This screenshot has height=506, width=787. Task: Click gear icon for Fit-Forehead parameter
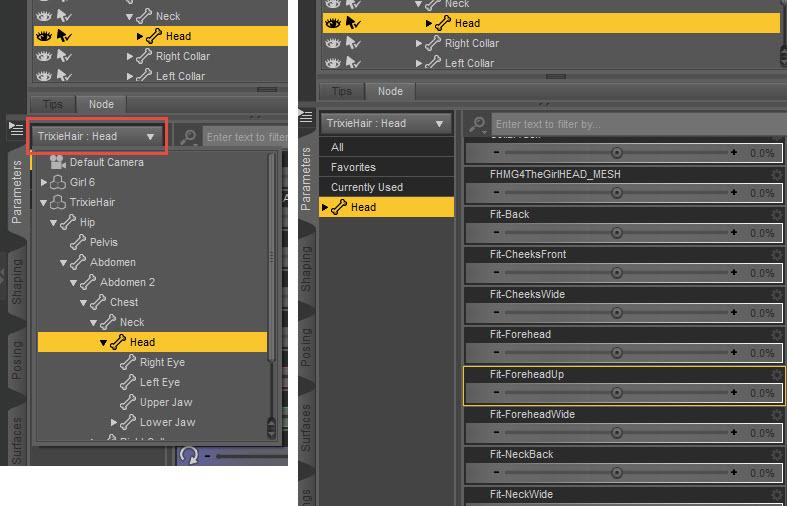[776, 335]
